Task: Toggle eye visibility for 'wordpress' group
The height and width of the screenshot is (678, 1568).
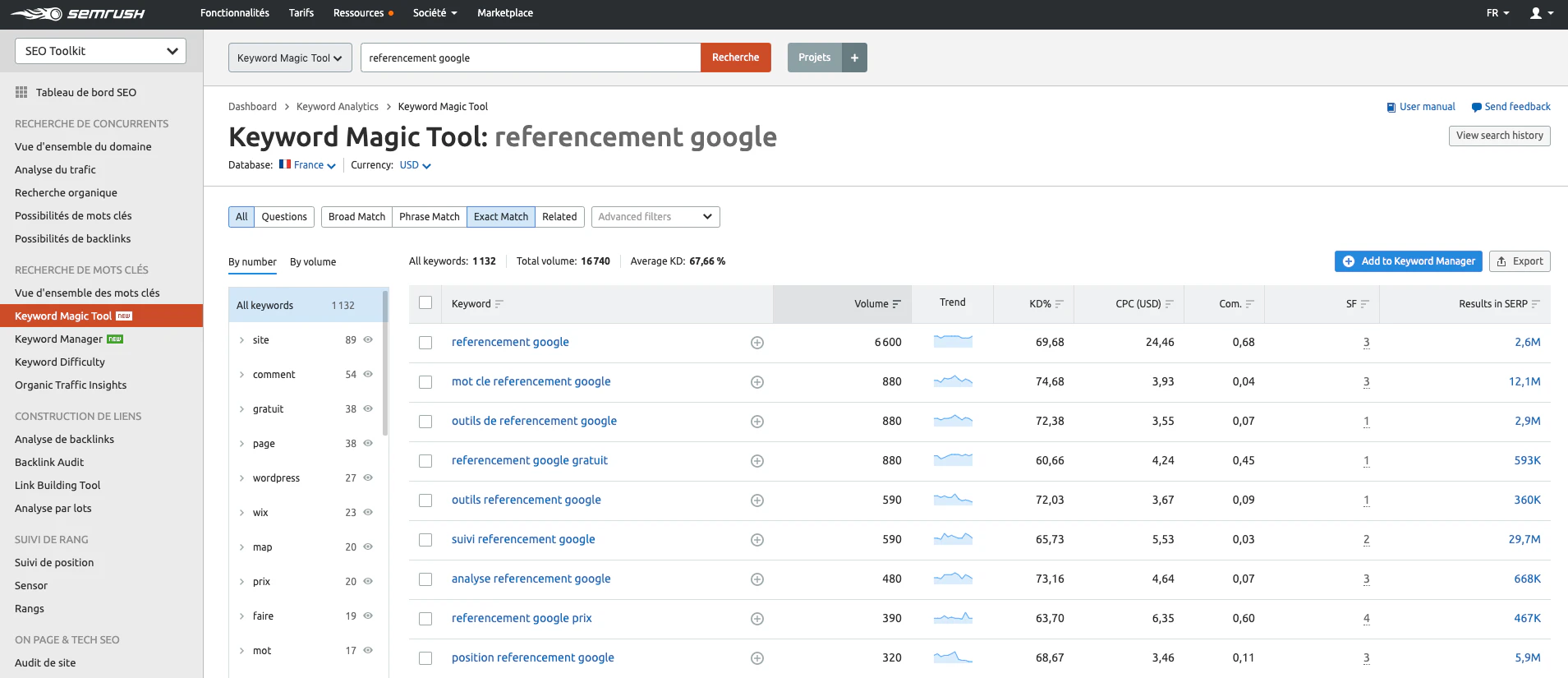Action: pyautogui.click(x=368, y=477)
